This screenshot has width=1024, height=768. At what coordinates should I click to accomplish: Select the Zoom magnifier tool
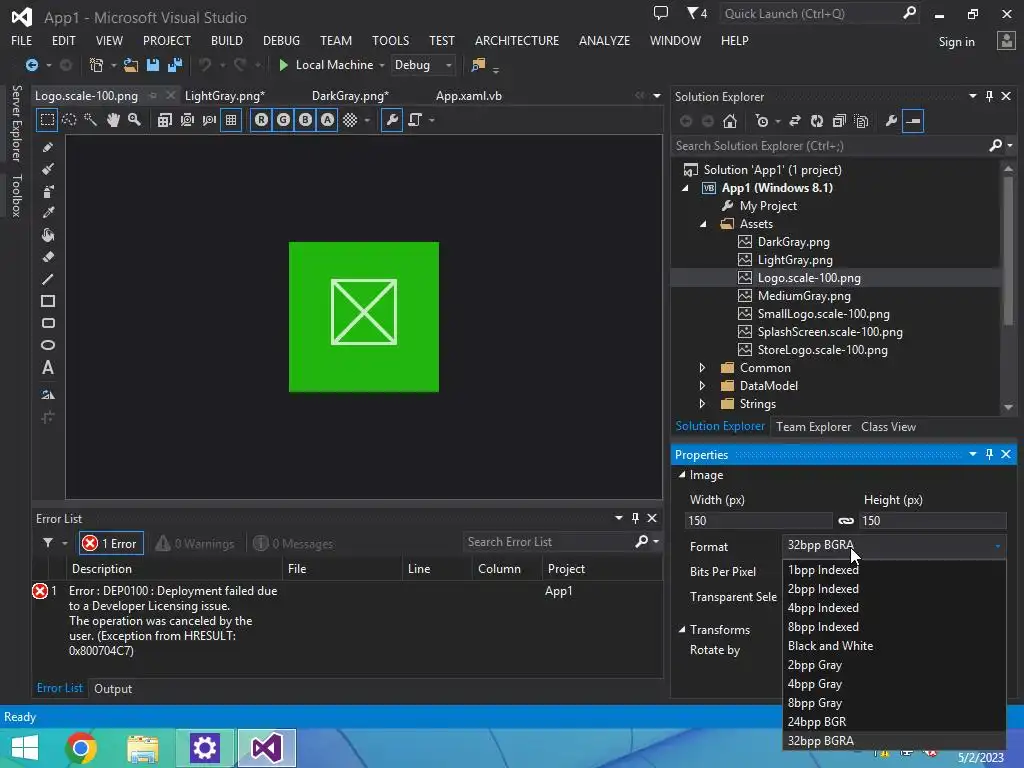[135, 120]
